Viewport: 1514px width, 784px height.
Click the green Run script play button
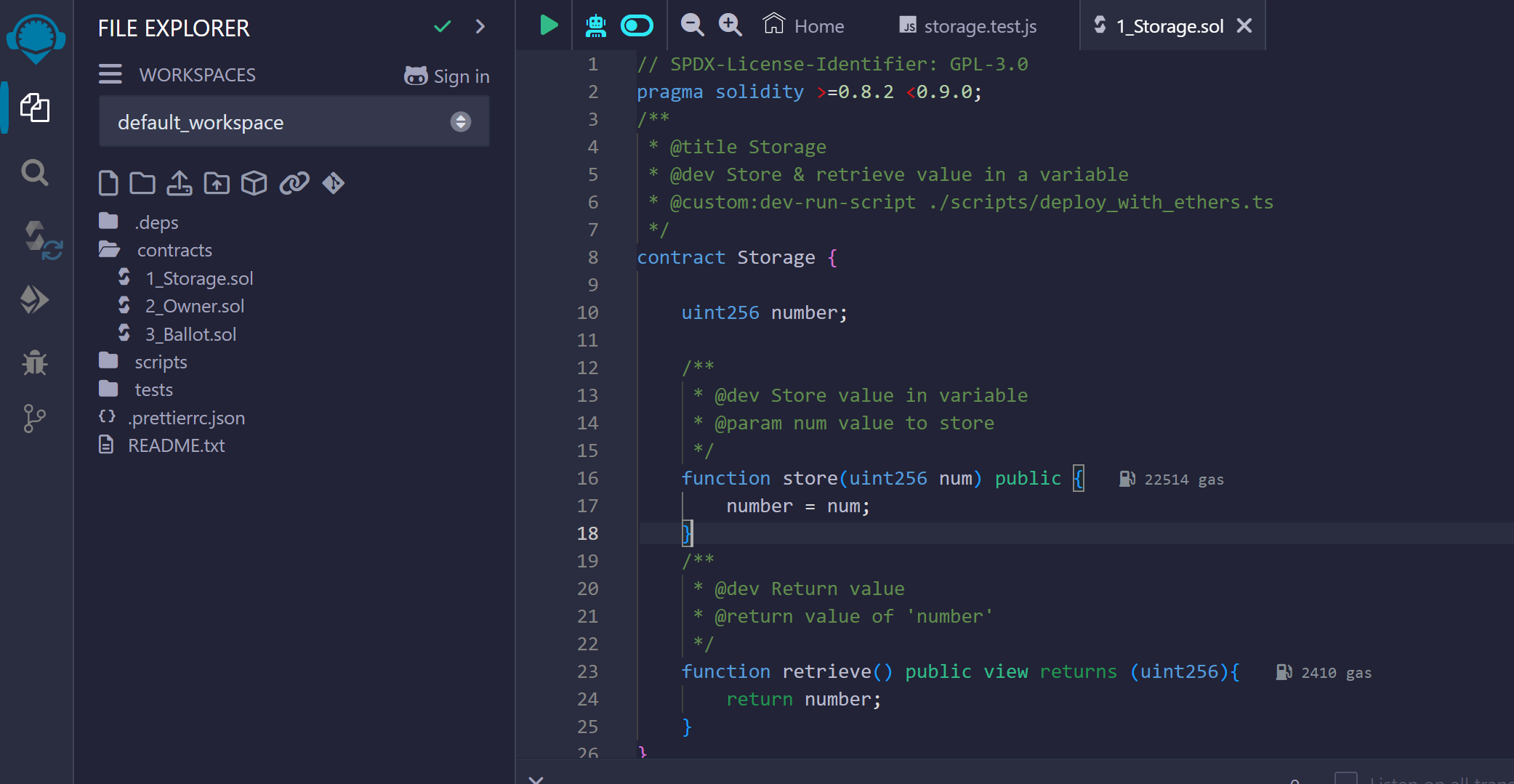(x=549, y=25)
